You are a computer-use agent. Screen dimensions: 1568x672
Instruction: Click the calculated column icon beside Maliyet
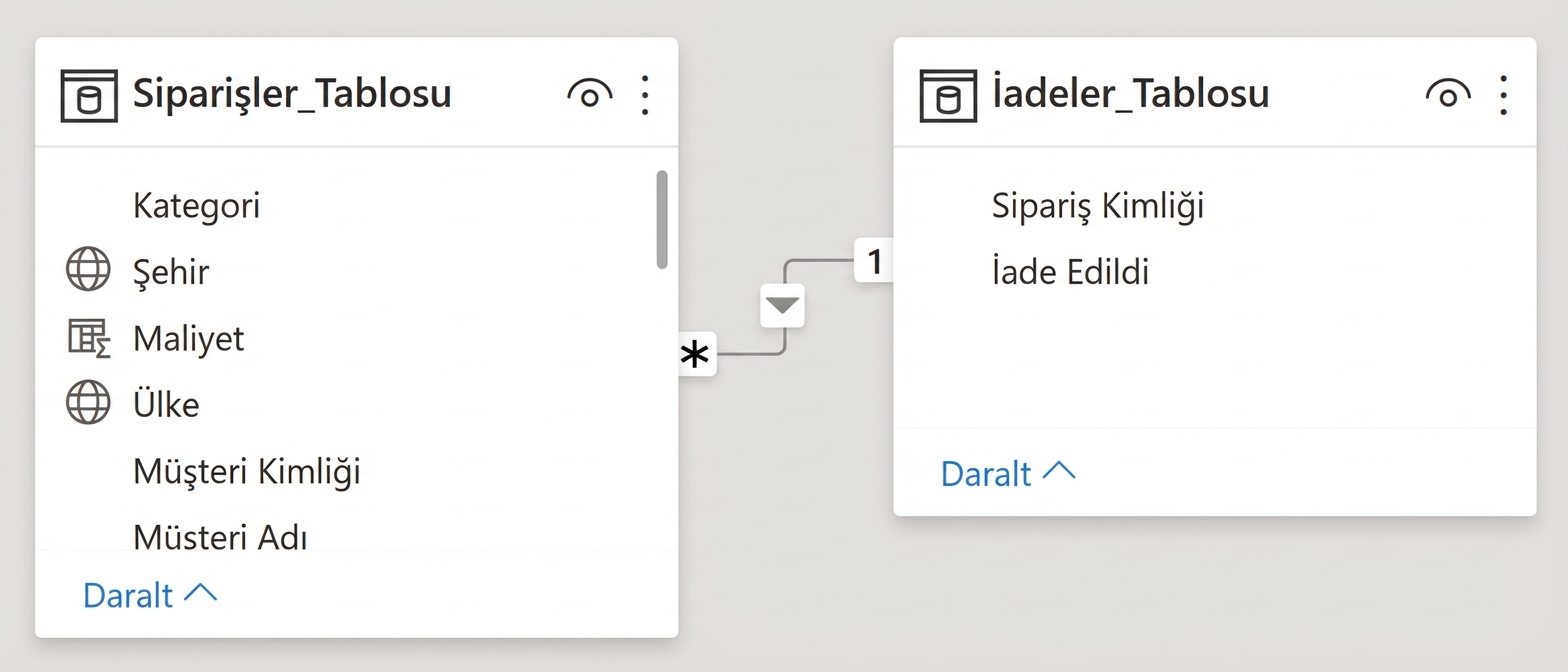click(x=88, y=338)
